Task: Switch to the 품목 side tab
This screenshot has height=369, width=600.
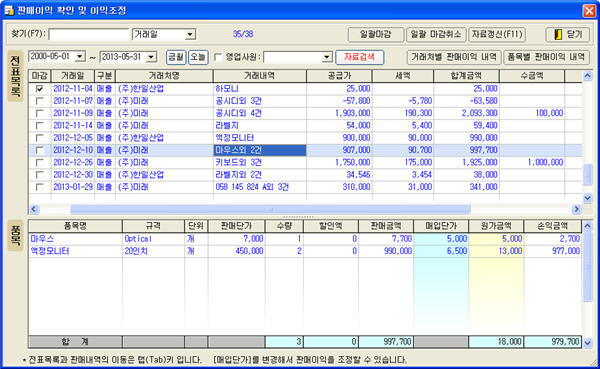Action: pyautogui.click(x=15, y=235)
